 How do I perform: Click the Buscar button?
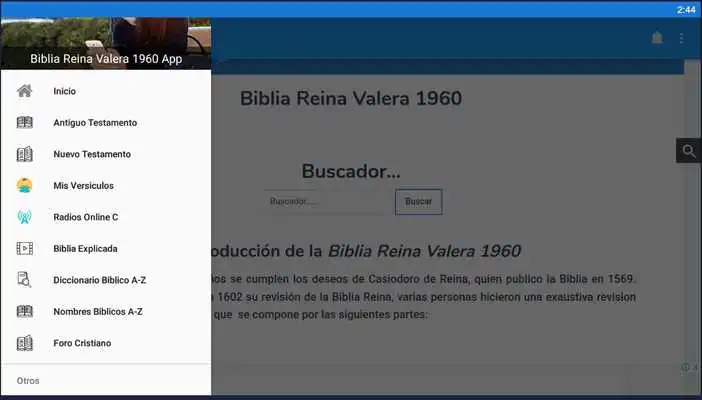pyautogui.click(x=419, y=202)
